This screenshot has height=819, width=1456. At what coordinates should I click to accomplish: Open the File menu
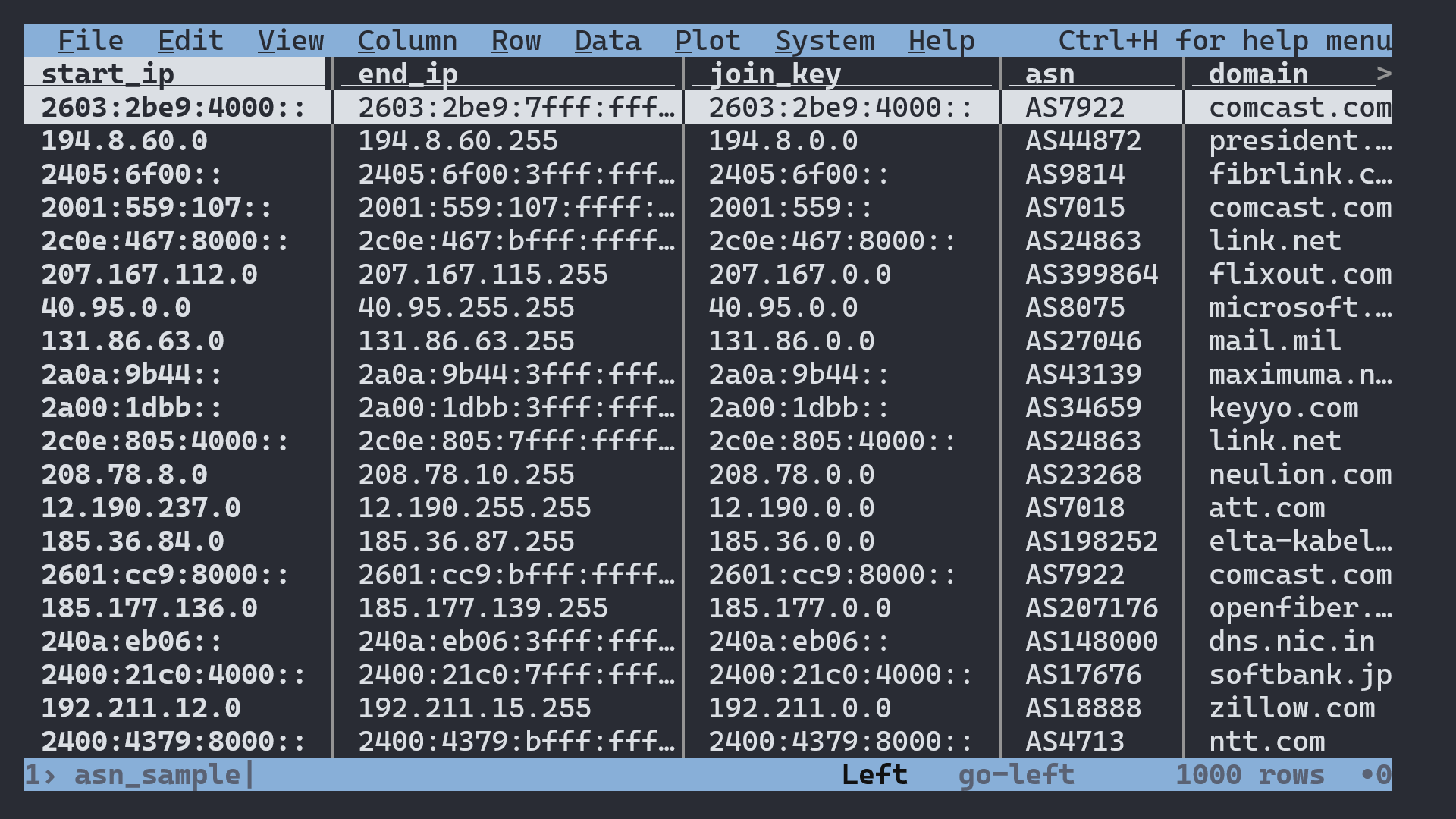coord(90,40)
